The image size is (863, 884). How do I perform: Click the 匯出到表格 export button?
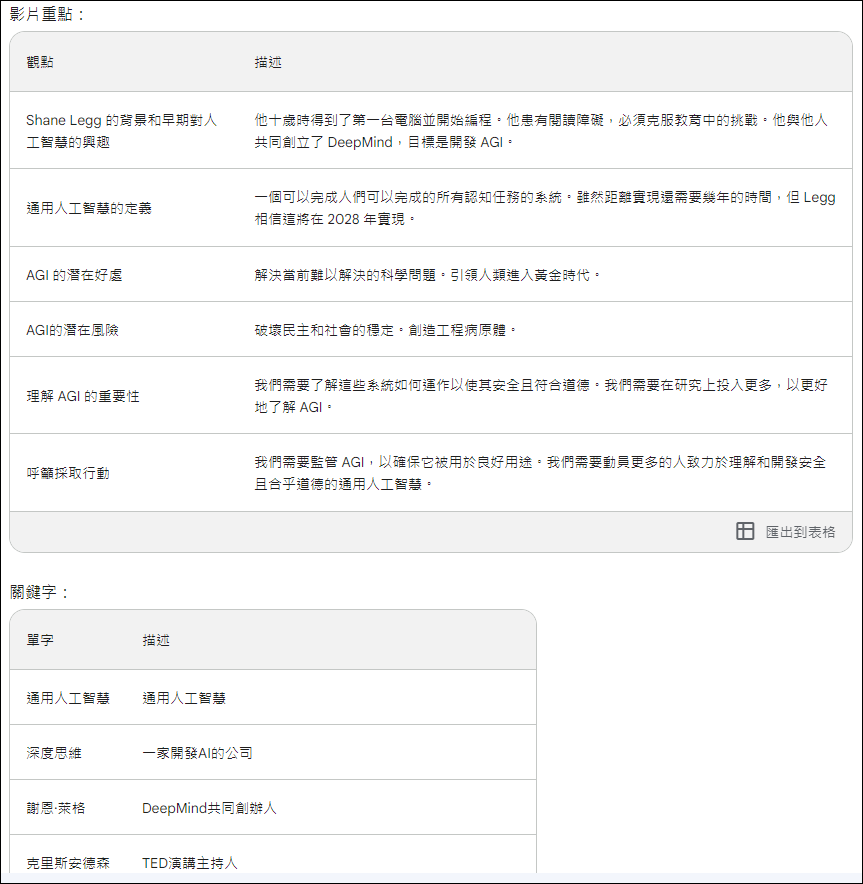tap(786, 531)
